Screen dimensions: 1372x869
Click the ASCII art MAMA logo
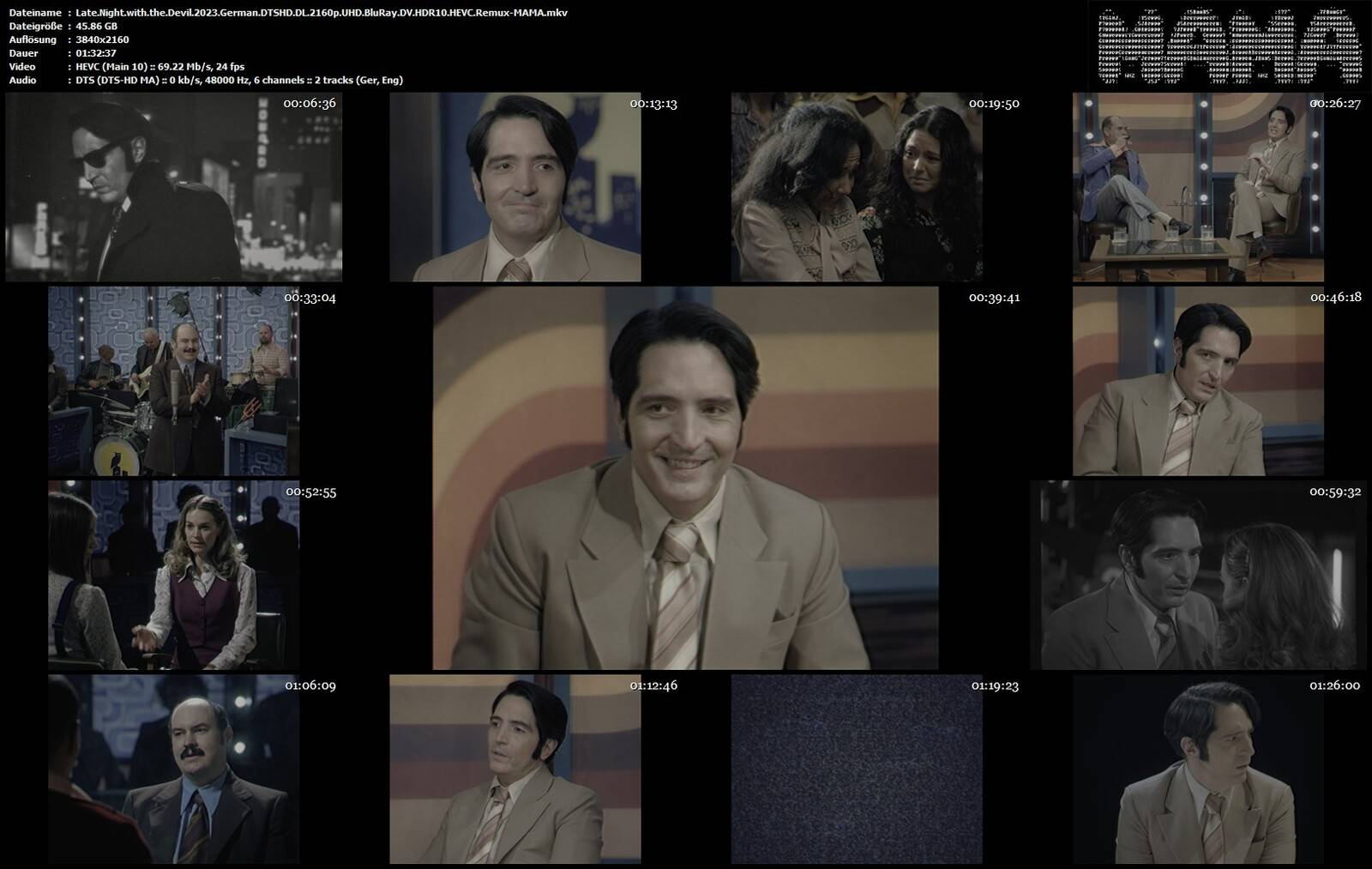coord(1231,46)
